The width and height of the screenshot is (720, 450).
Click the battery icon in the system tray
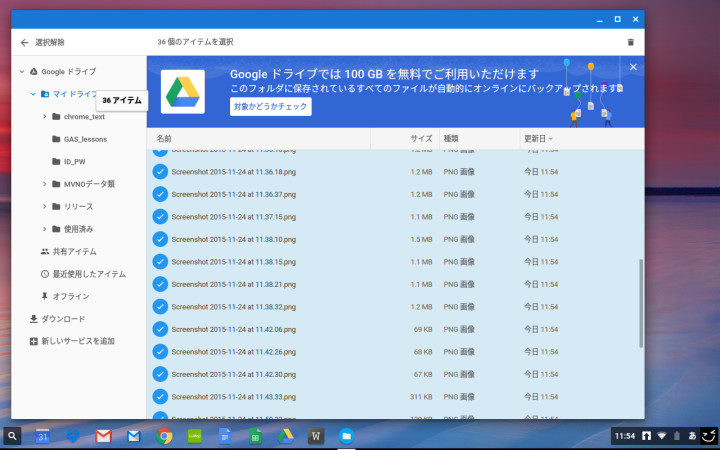click(677, 436)
